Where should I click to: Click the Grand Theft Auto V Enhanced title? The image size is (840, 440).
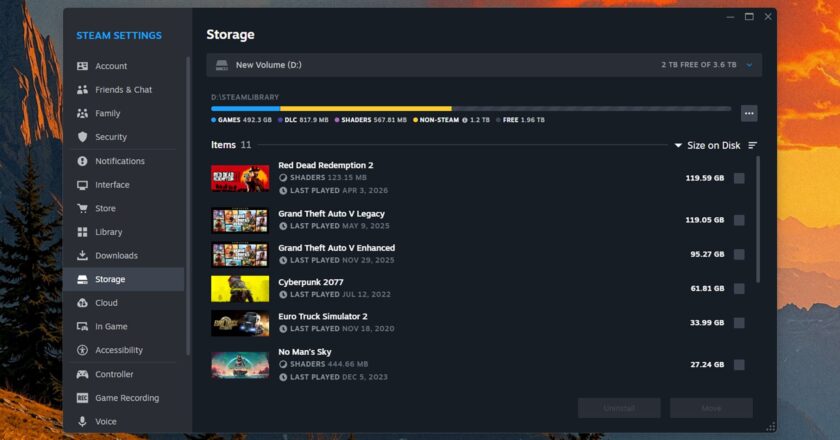click(336, 248)
